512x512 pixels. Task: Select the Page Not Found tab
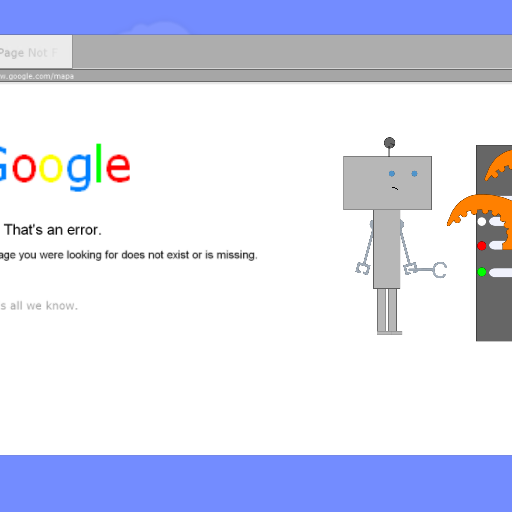click(36, 52)
